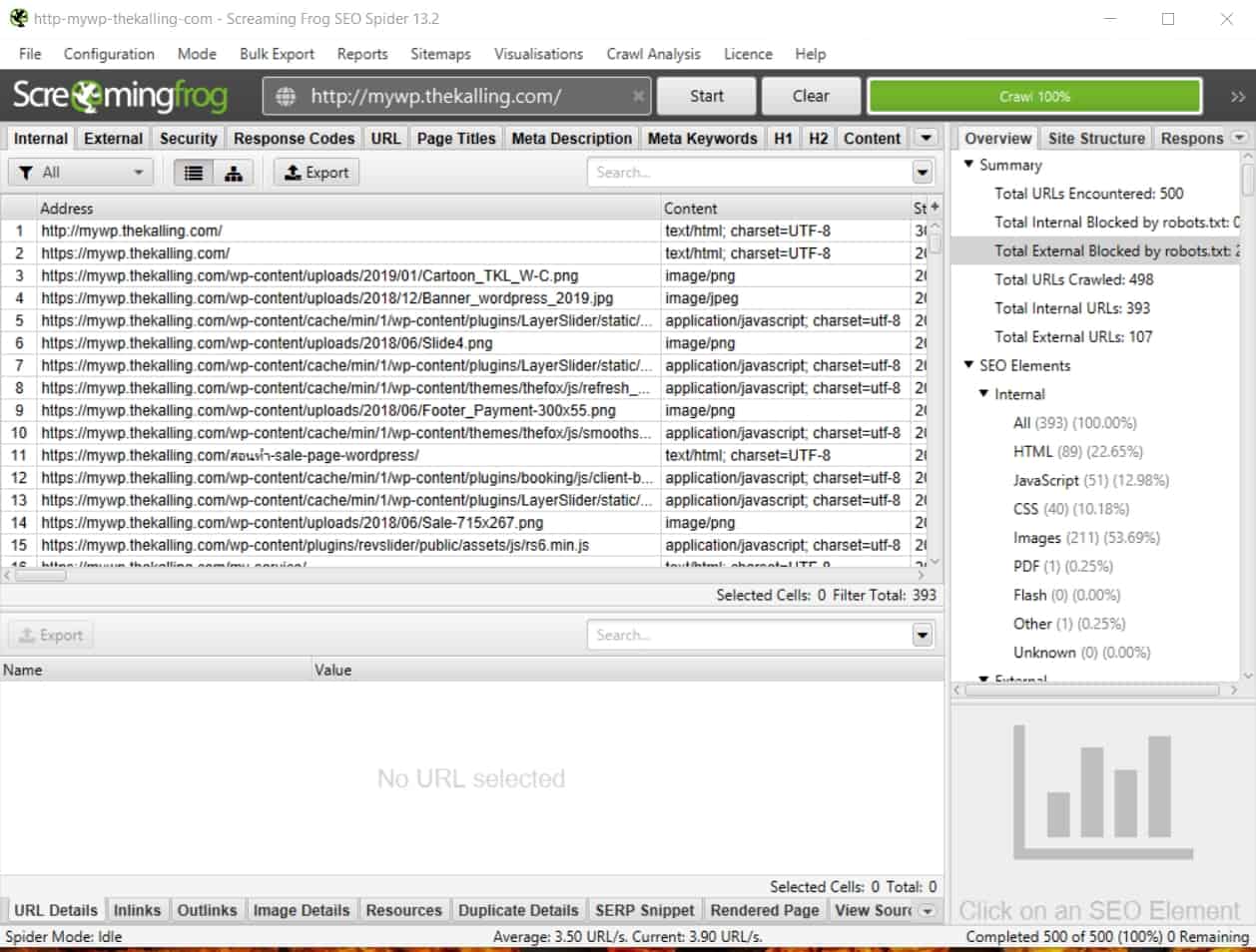Viewport: 1256px width, 952px height.
Task: Select row with Slide4.png URL
Action: (465, 342)
